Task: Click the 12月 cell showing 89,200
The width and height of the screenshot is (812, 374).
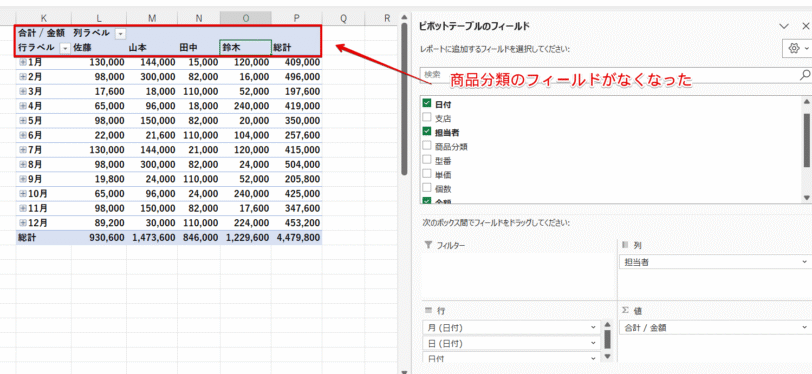Action: coord(99,223)
